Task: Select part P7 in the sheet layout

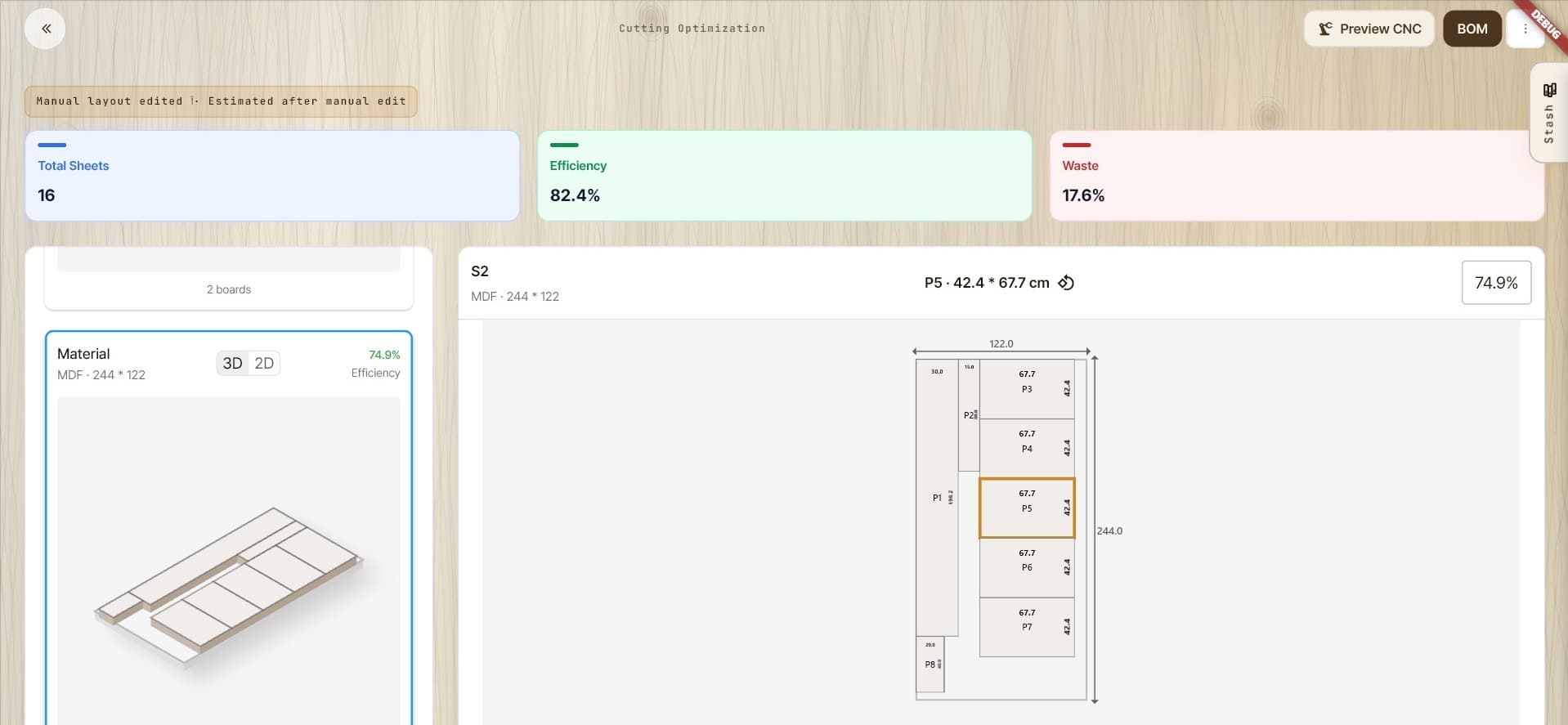Action: point(1027,627)
